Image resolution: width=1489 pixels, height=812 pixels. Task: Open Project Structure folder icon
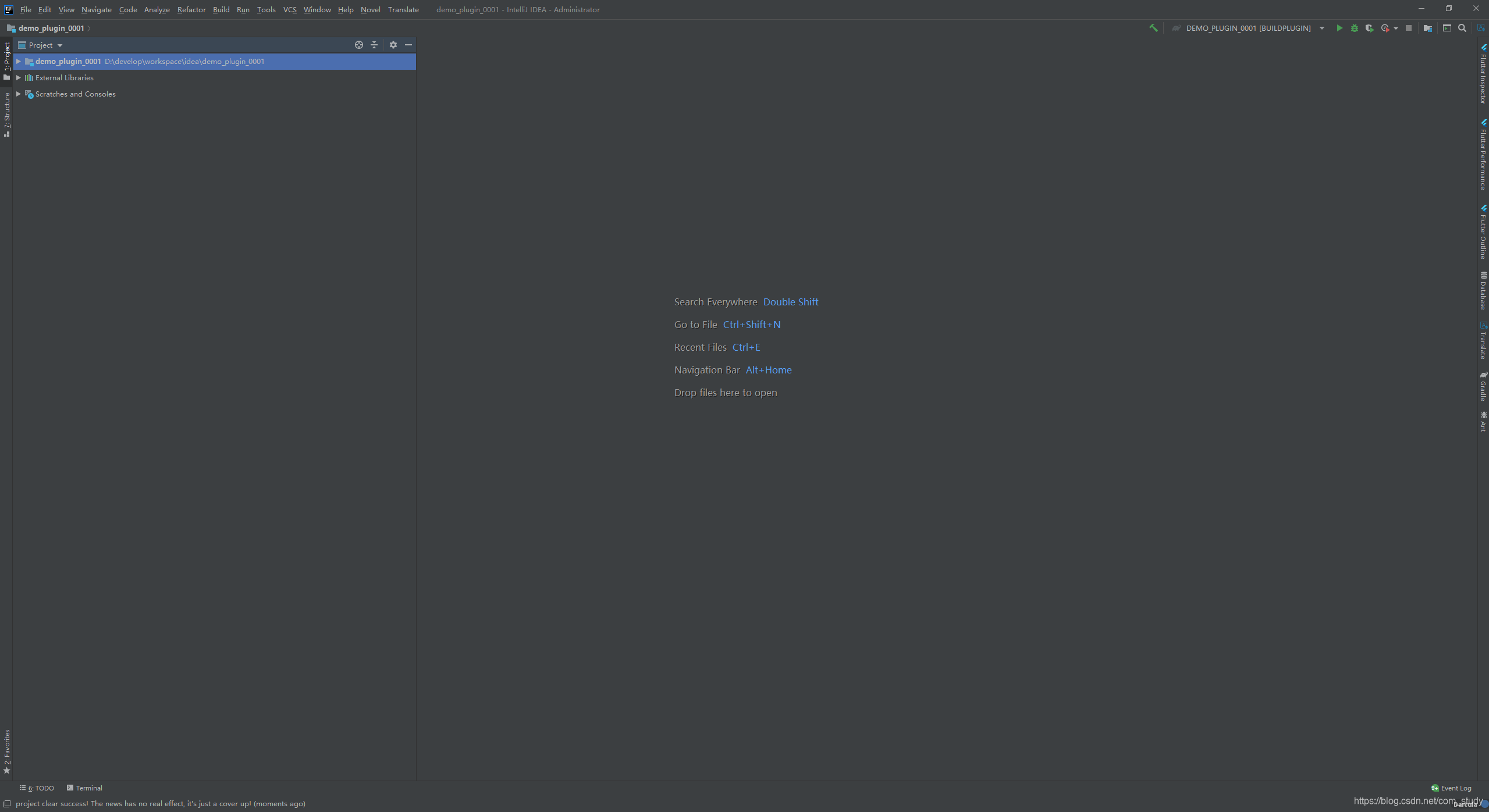pos(1427,28)
